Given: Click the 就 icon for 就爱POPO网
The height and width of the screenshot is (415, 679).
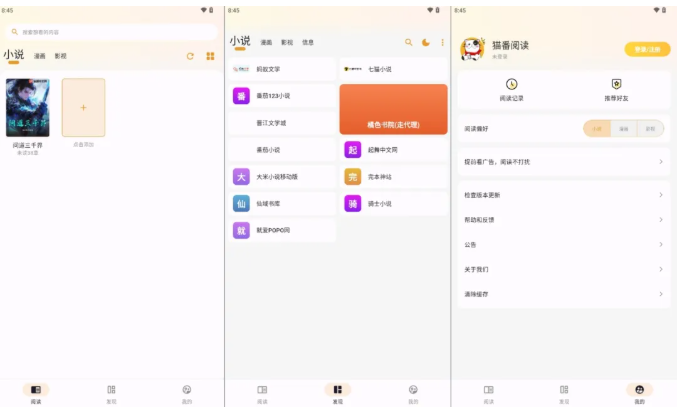Looking at the screenshot, I should (x=241, y=230).
